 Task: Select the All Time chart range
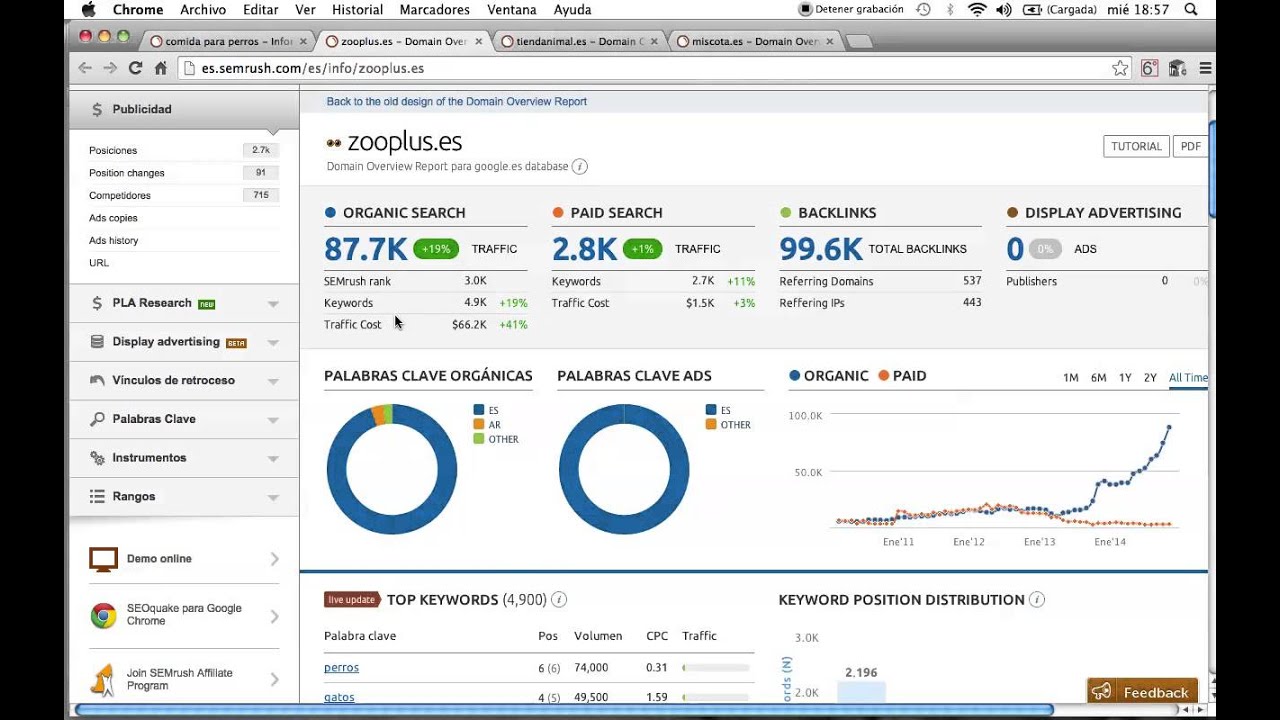(1188, 378)
